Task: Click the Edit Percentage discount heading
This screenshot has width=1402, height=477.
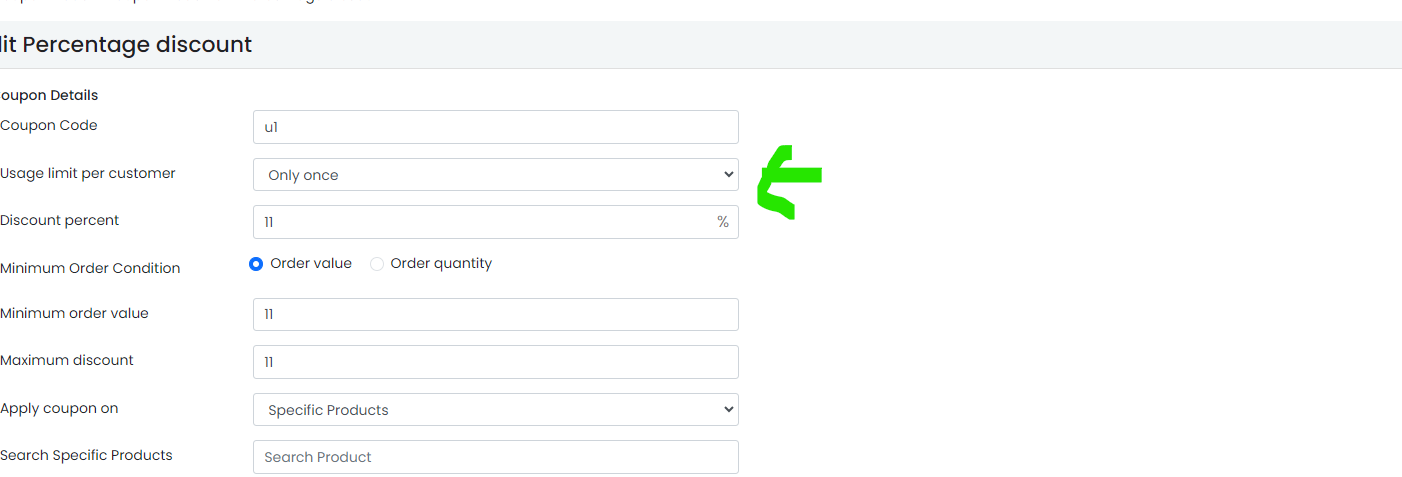Action: coord(126,45)
